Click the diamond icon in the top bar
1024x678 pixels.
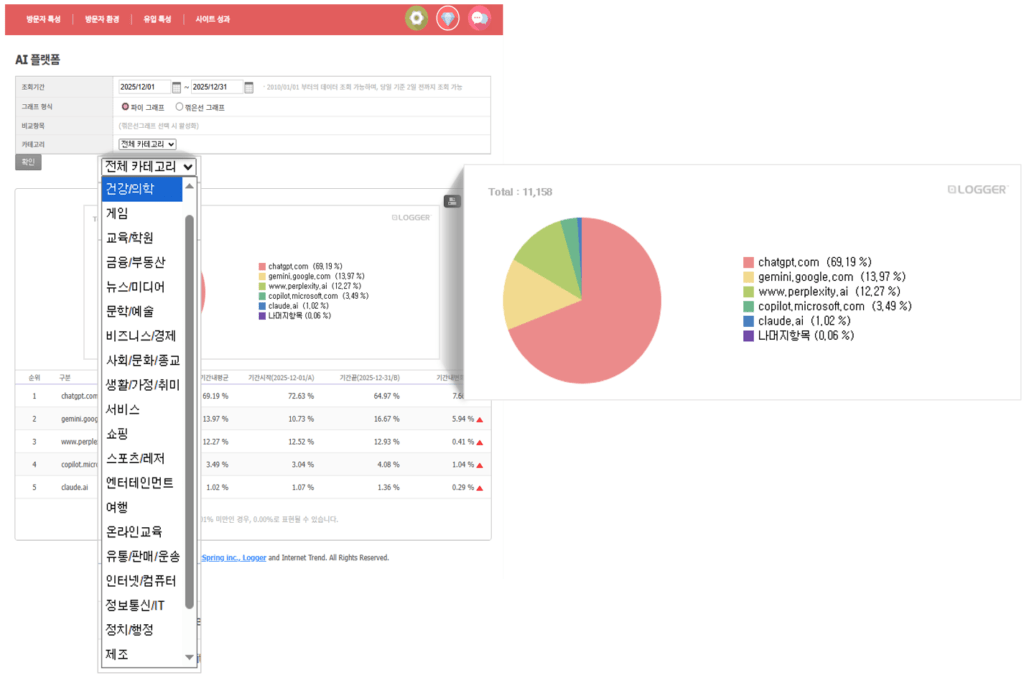pyautogui.click(x=447, y=18)
